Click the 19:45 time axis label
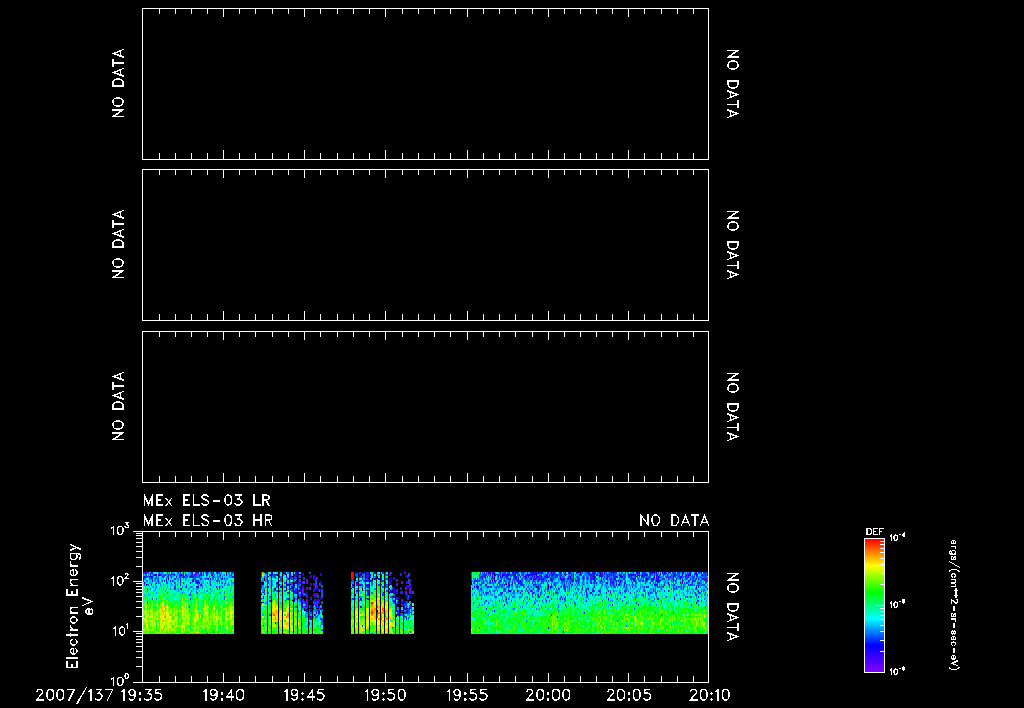The image size is (1024, 708). click(304, 695)
